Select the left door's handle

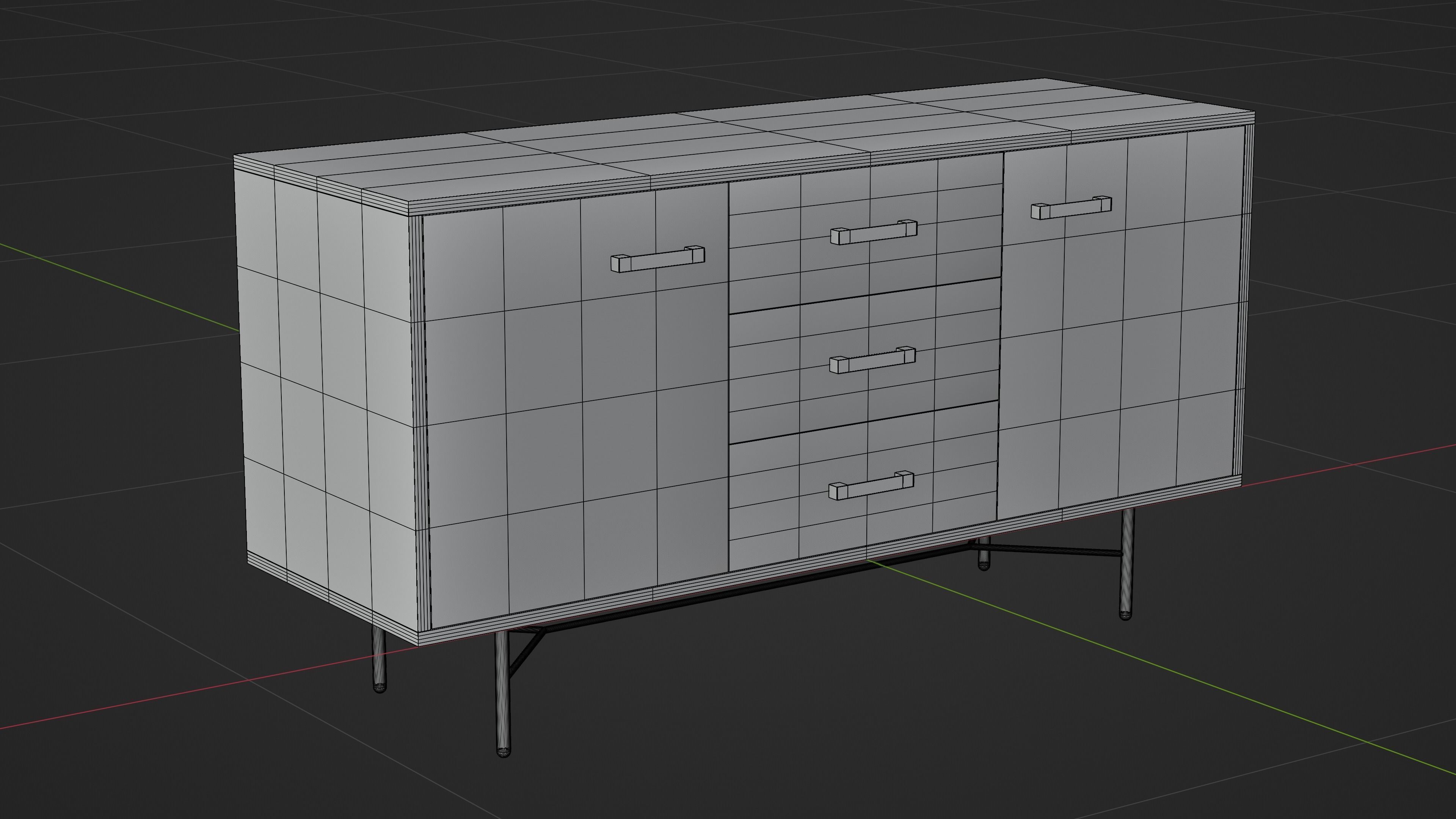[657, 259]
